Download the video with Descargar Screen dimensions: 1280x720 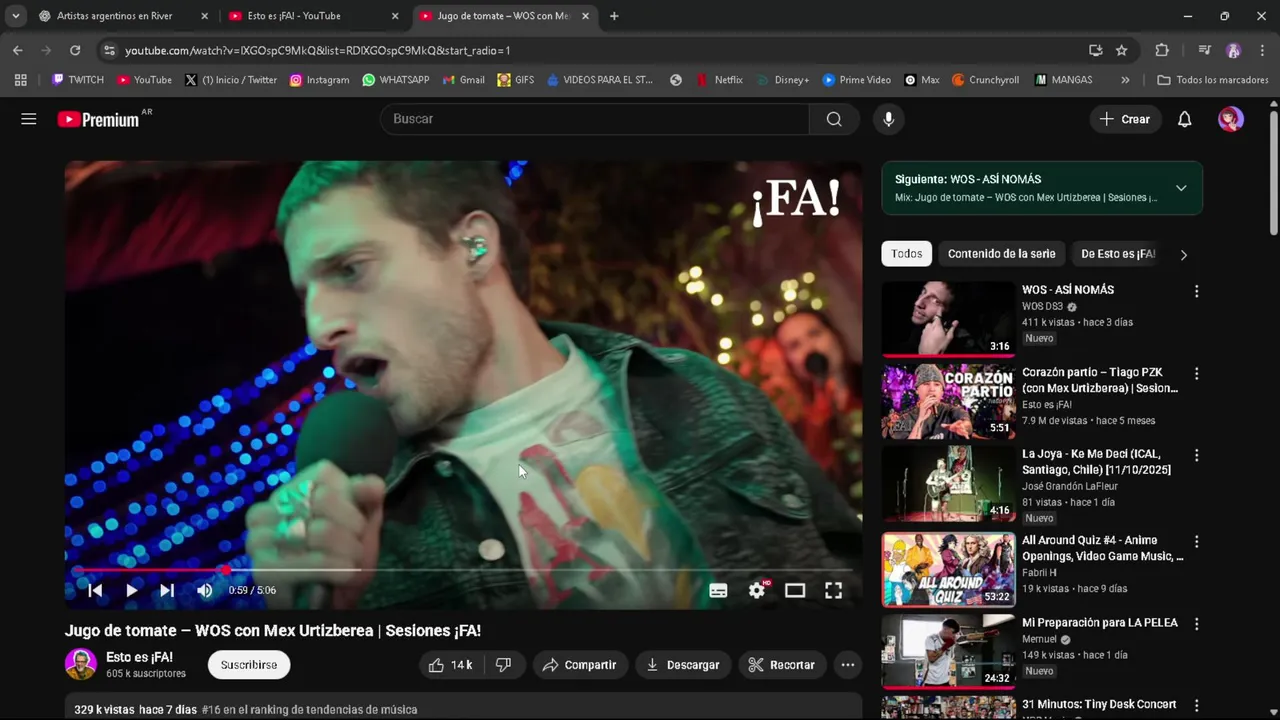684,665
